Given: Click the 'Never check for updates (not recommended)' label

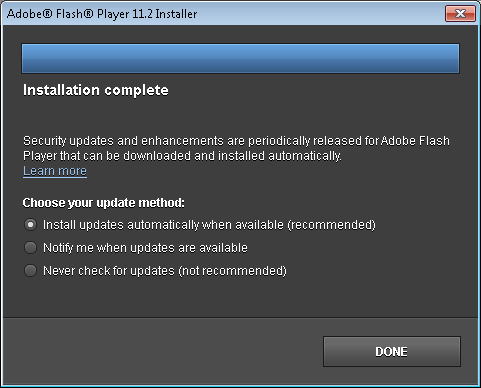Looking at the screenshot, I should (165, 271).
